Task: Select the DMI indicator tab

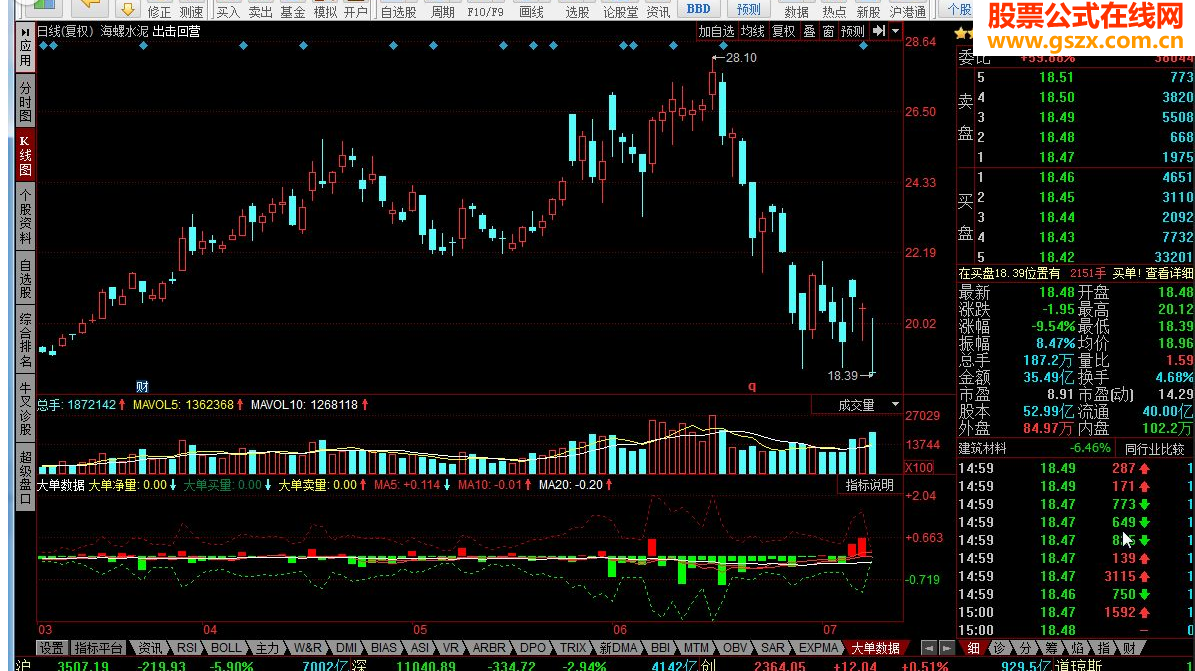Action: point(346,648)
